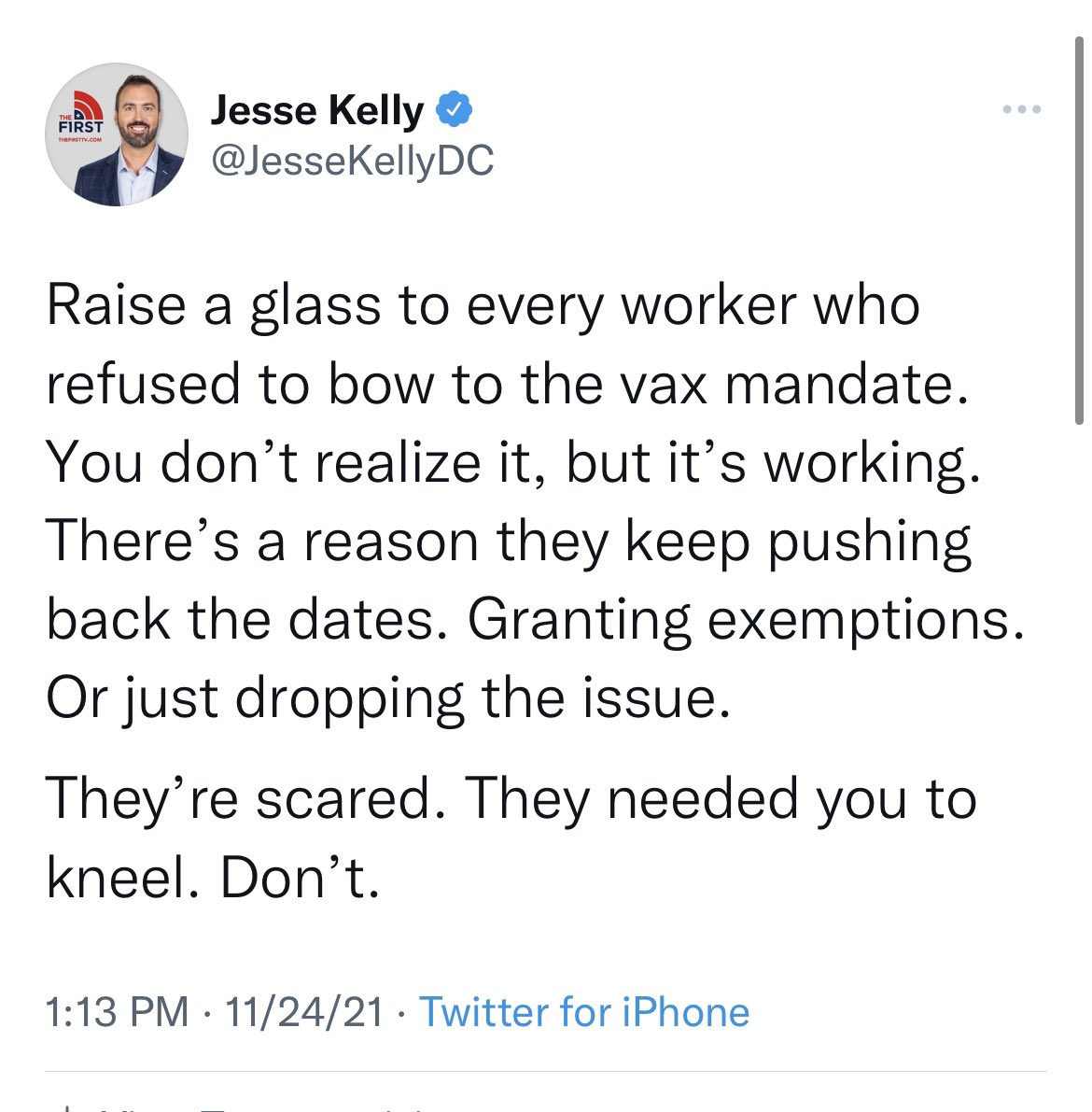Screen dimensions: 1092x1112
Task: Click the sentence "They're scared."
Action: [x=246, y=799]
